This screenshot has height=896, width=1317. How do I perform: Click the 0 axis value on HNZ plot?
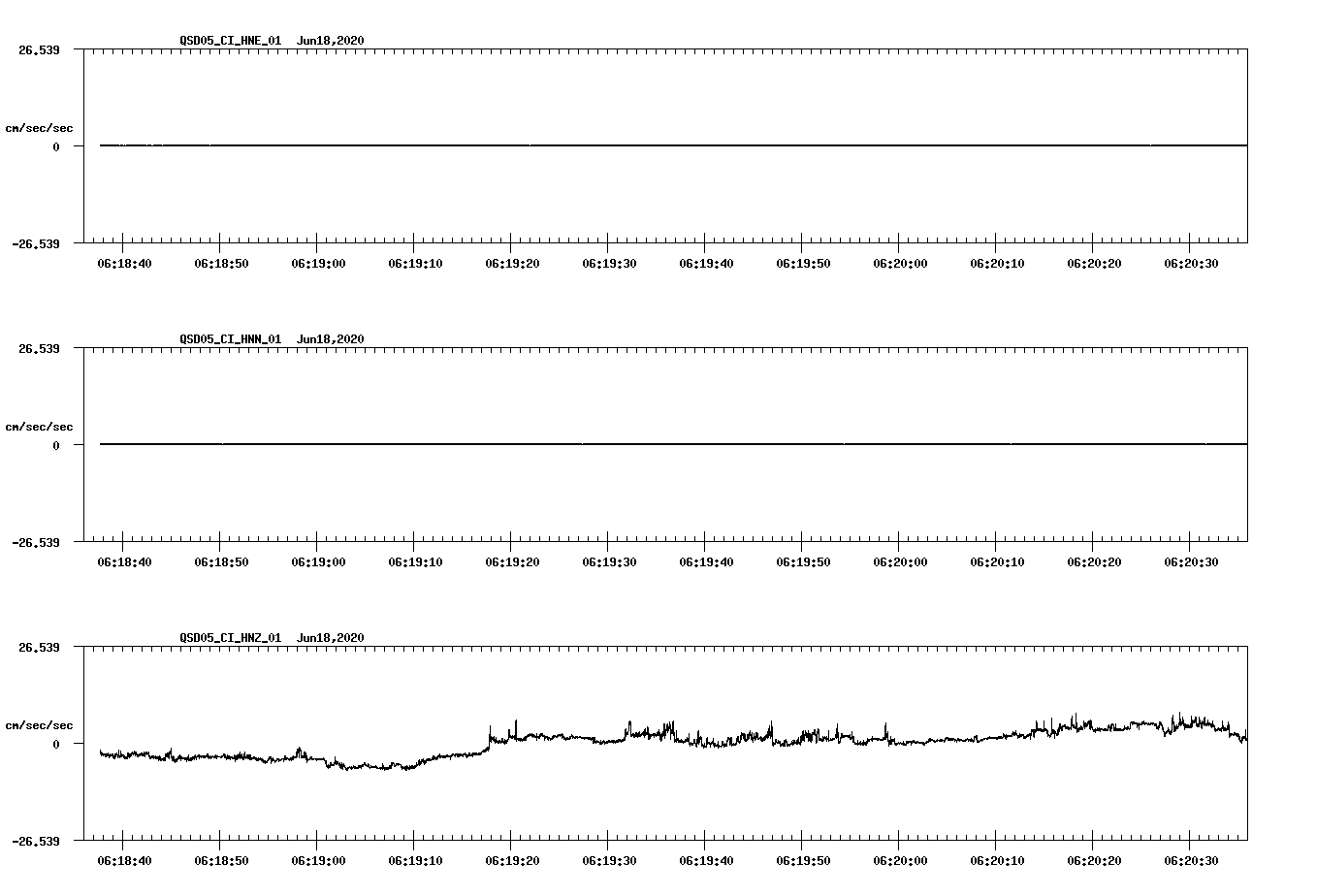(x=56, y=744)
